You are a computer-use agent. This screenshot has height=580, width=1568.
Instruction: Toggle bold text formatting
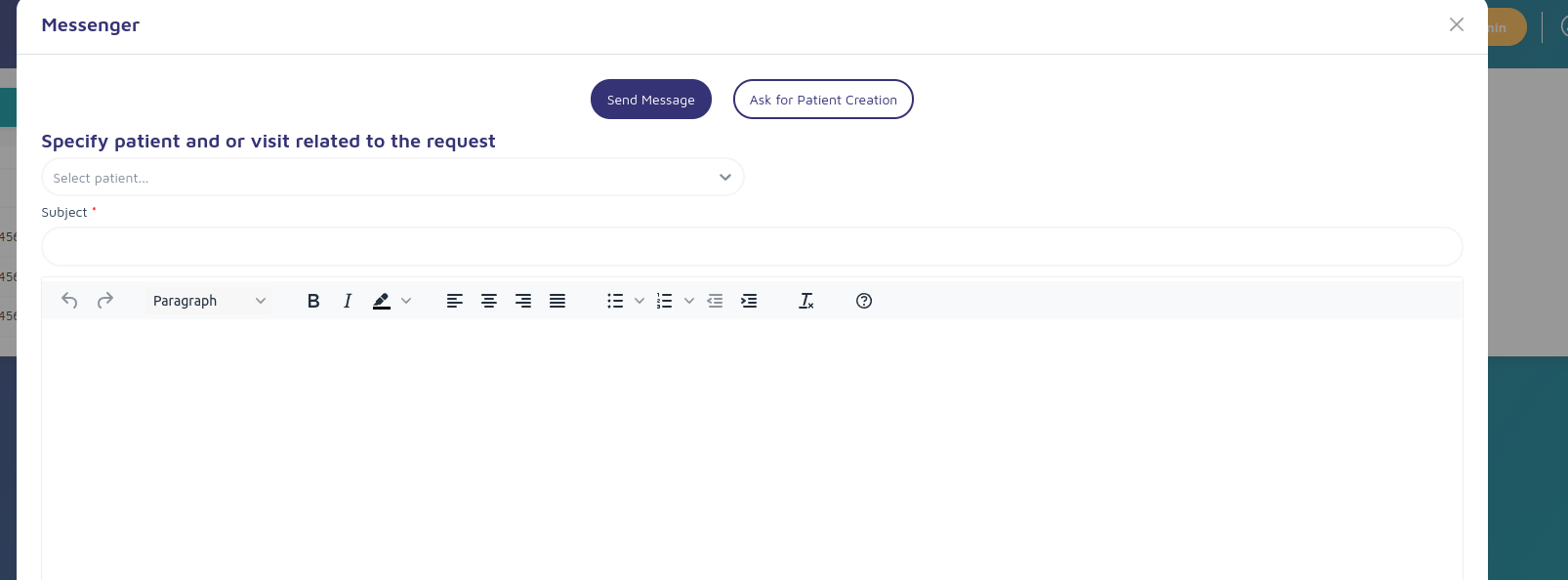click(313, 301)
